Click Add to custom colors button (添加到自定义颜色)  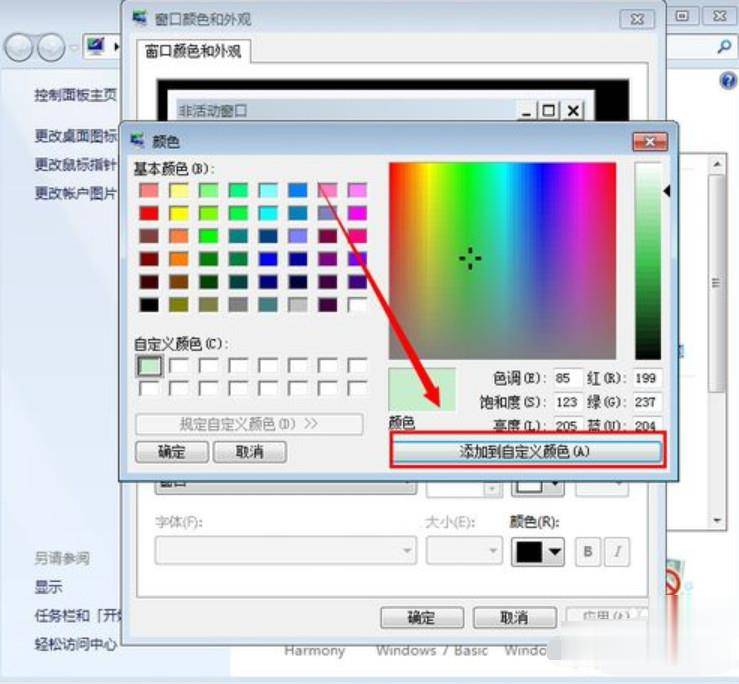click(527, 451)
